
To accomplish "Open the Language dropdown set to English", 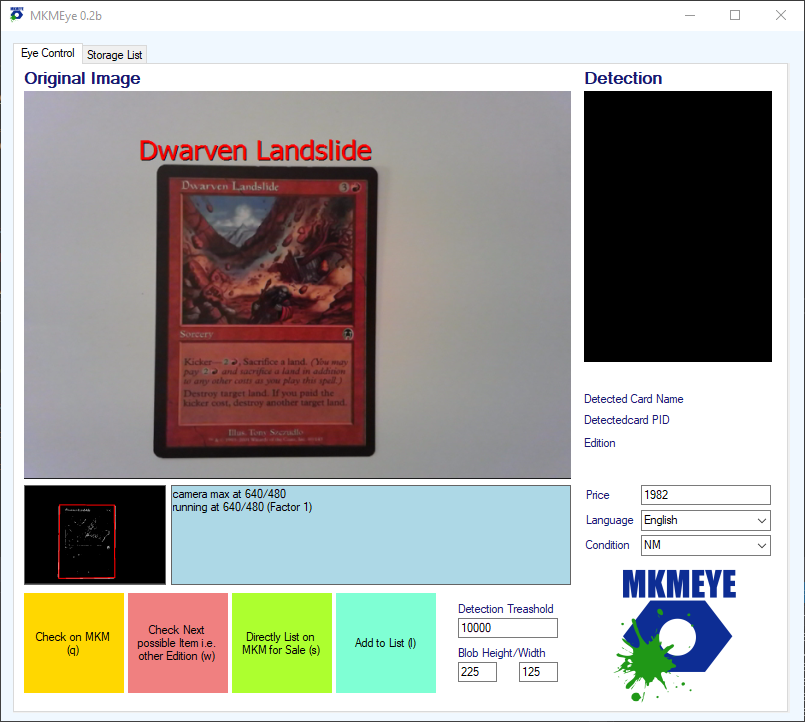I will [x=705, y=520].
